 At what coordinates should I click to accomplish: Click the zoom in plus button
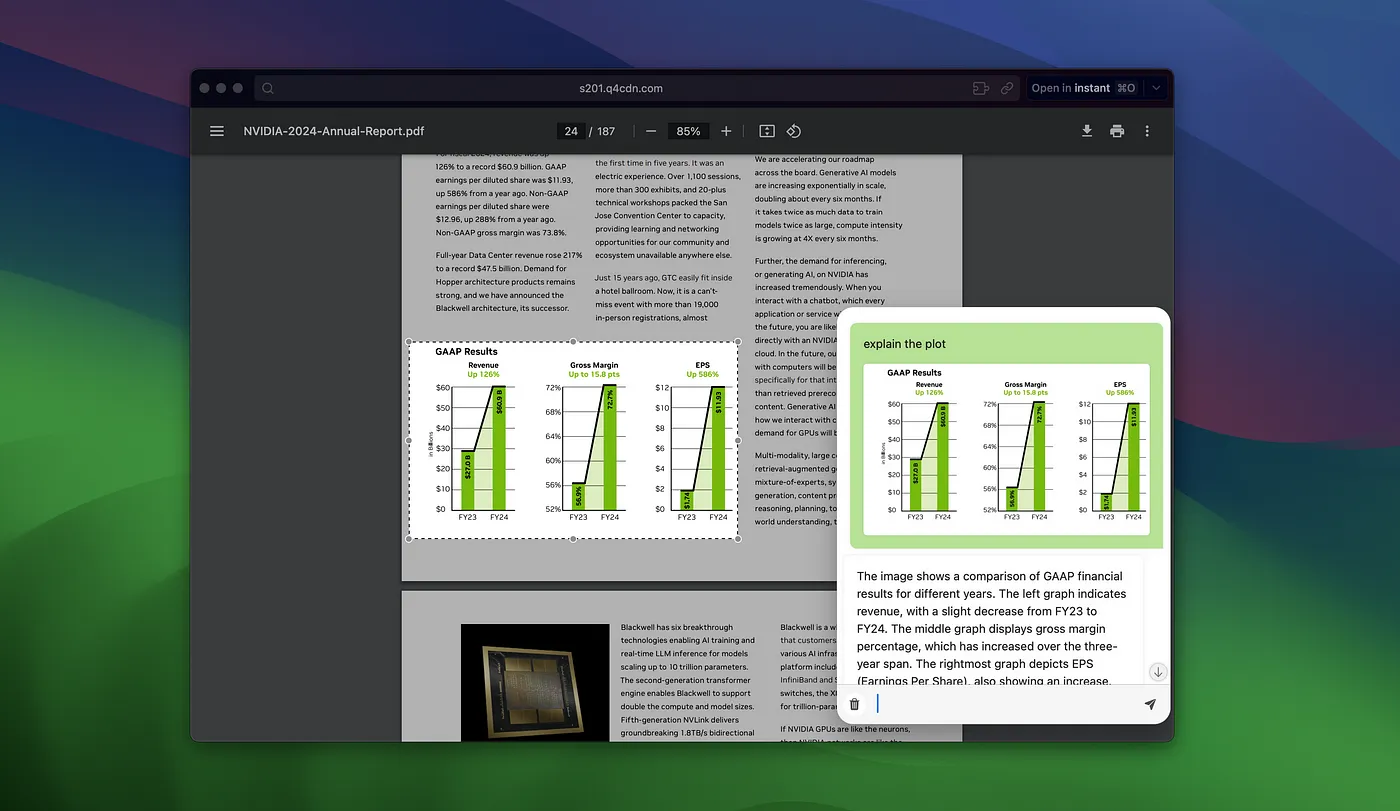point(726,131)
